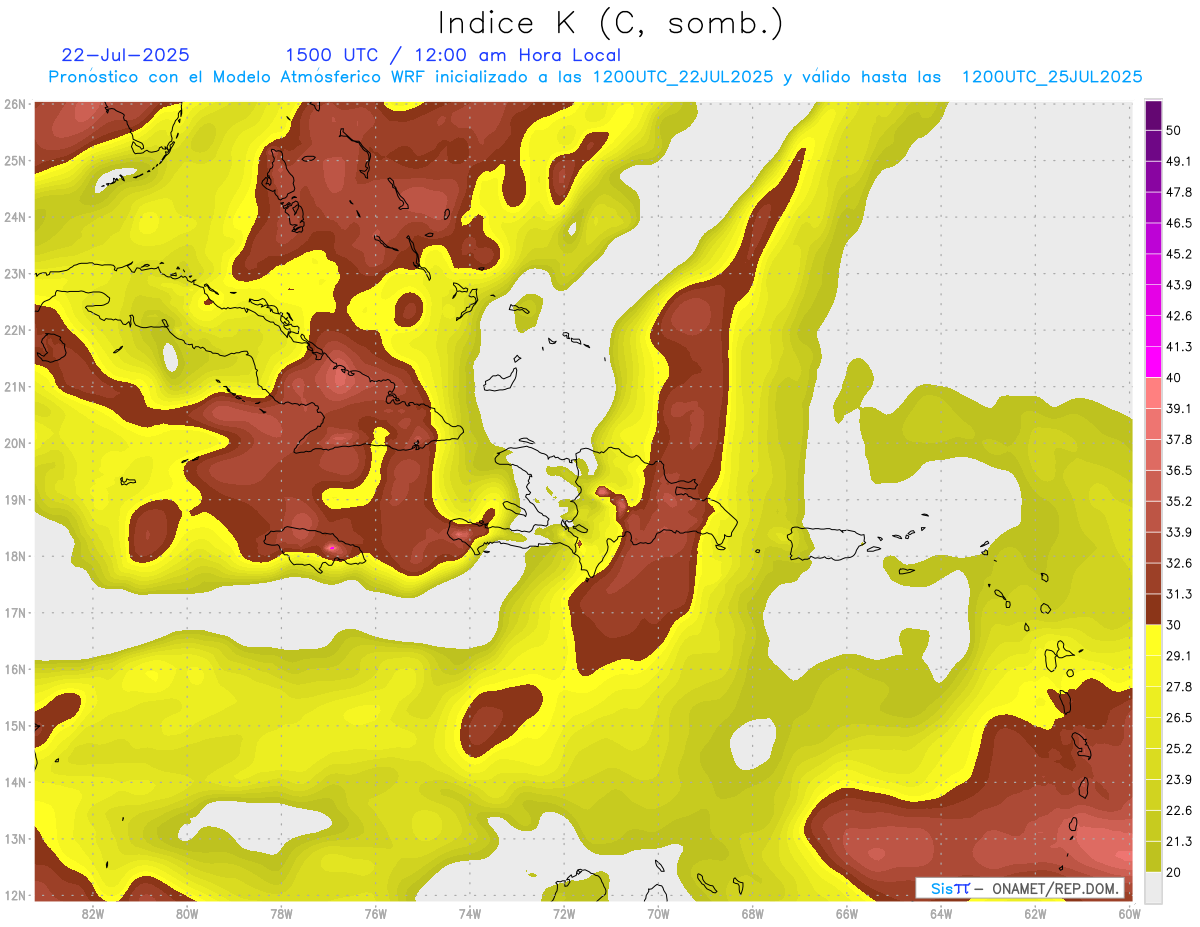The width and height of the screenshot is (1200, 927).
Task: Select the 74W longitude label
Action: (469, 914)
